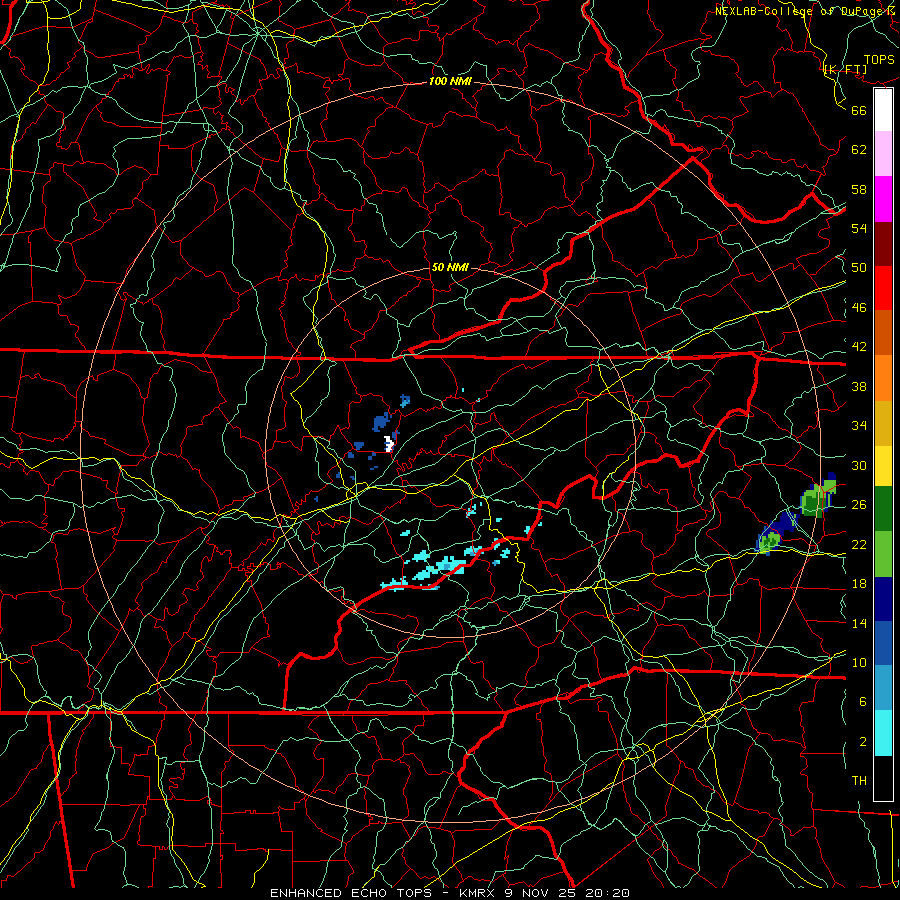Pick the dark orange legend swatch
The image size is (900, 900).
click(883, 333)
